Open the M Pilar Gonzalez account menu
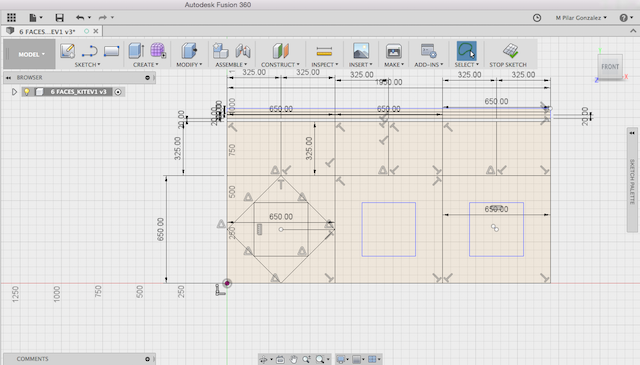640x365 pixels. 581,18
